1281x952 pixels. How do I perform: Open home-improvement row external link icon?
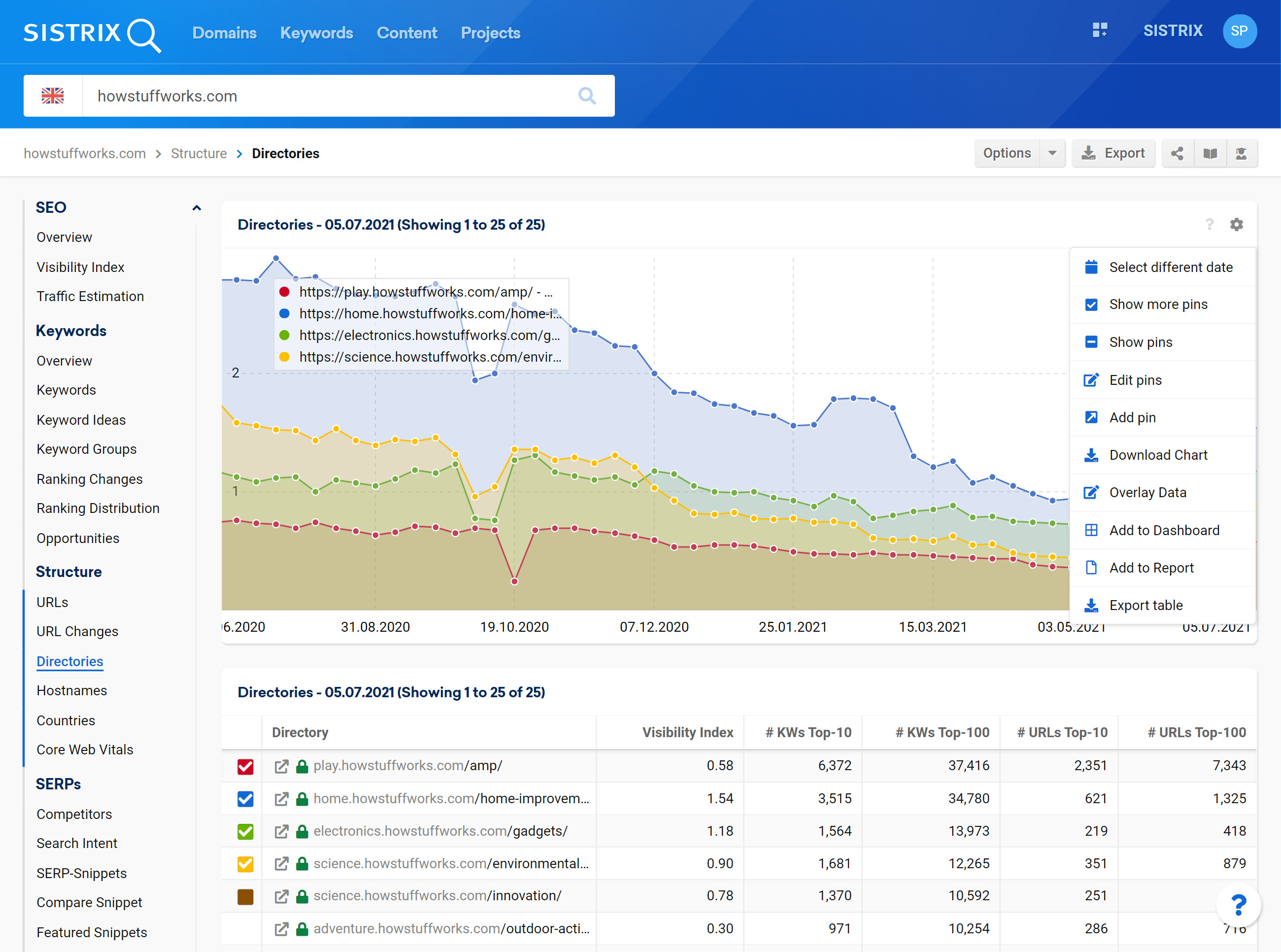pos(281,799)
